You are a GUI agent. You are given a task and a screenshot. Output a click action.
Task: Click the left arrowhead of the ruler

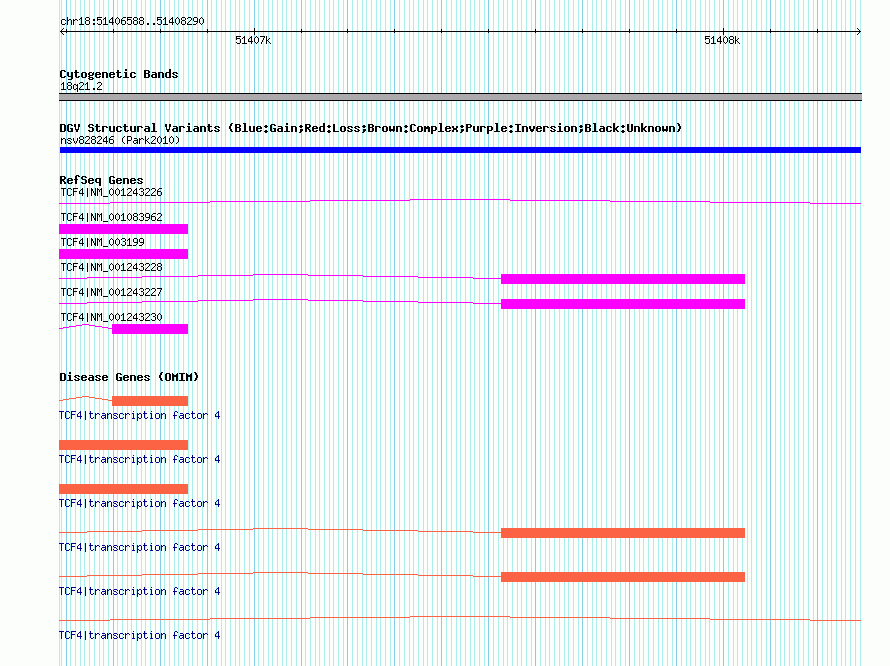point(63,32)
